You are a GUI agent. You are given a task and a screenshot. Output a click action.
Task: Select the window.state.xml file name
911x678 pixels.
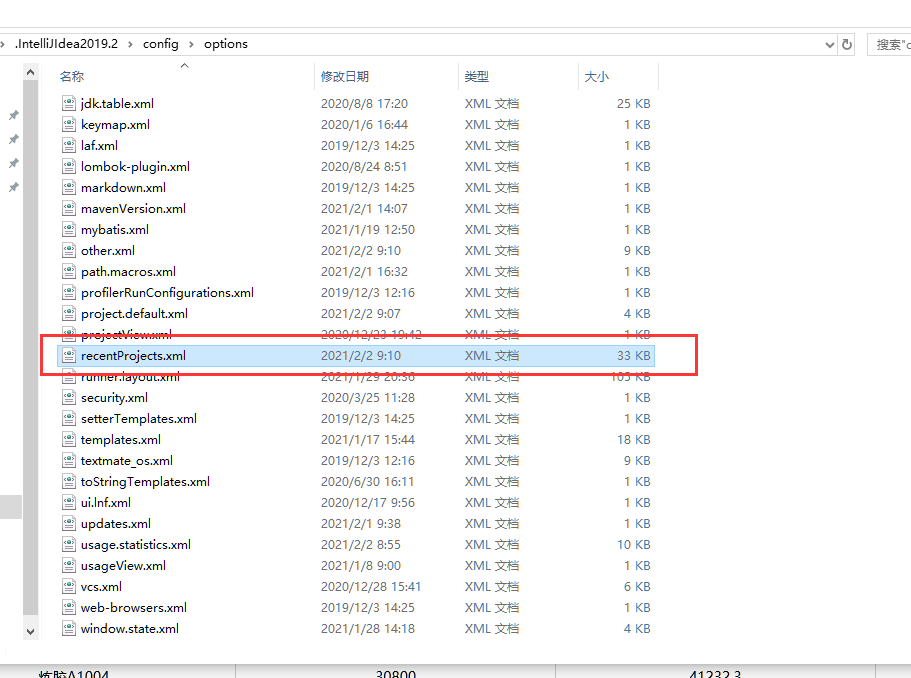(130, 629)
